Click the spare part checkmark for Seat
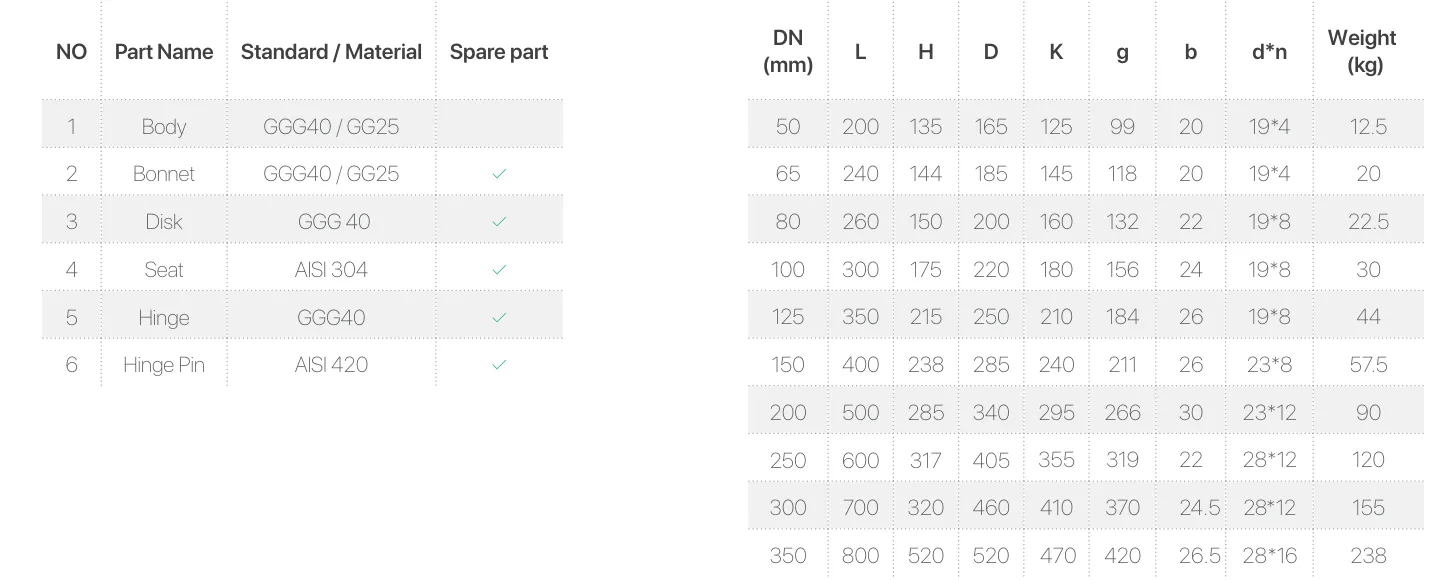Image resolution: width=1453 pixels, height=580 pixels. click(x=499, y=270)
